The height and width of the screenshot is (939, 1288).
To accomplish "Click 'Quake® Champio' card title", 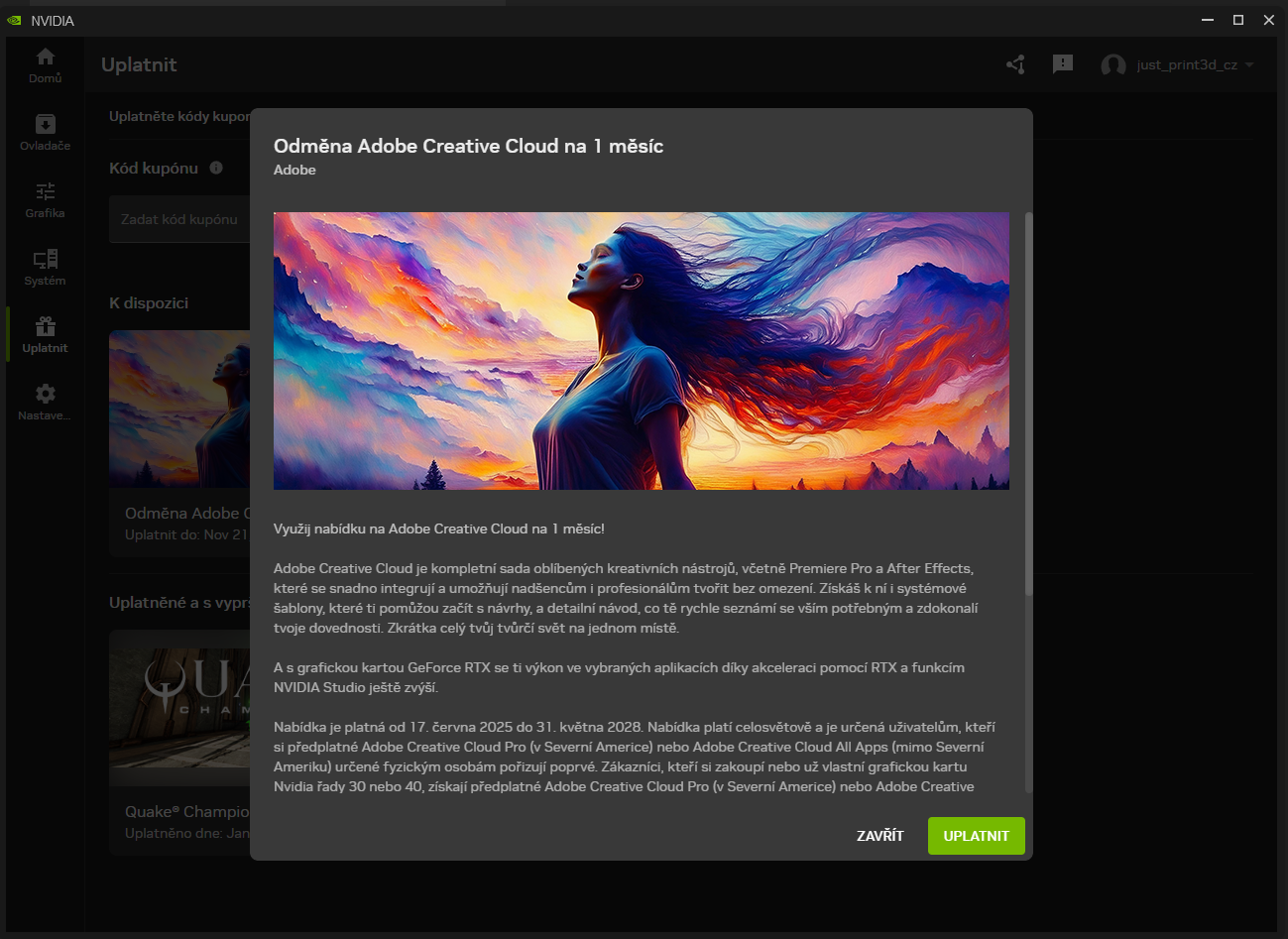I will [187, 811].
